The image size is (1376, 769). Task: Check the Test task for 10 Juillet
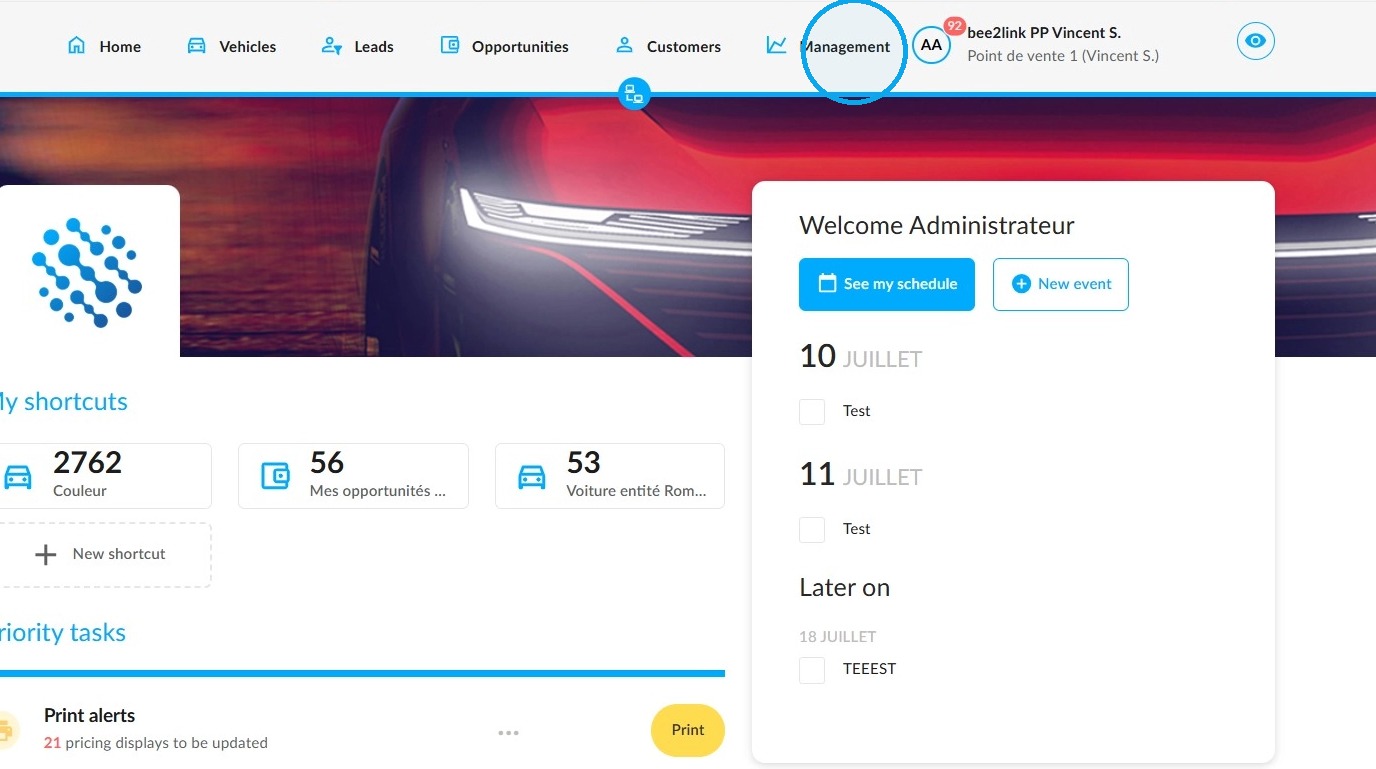812,411
